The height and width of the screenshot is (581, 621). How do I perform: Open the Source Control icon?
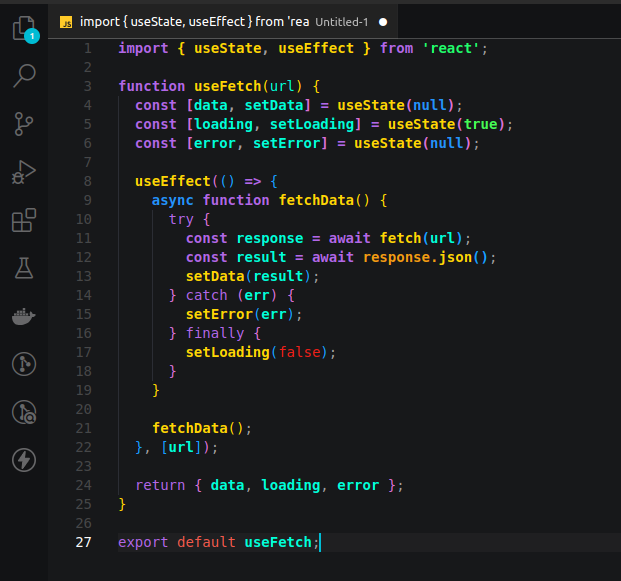[x=24, y=124]
